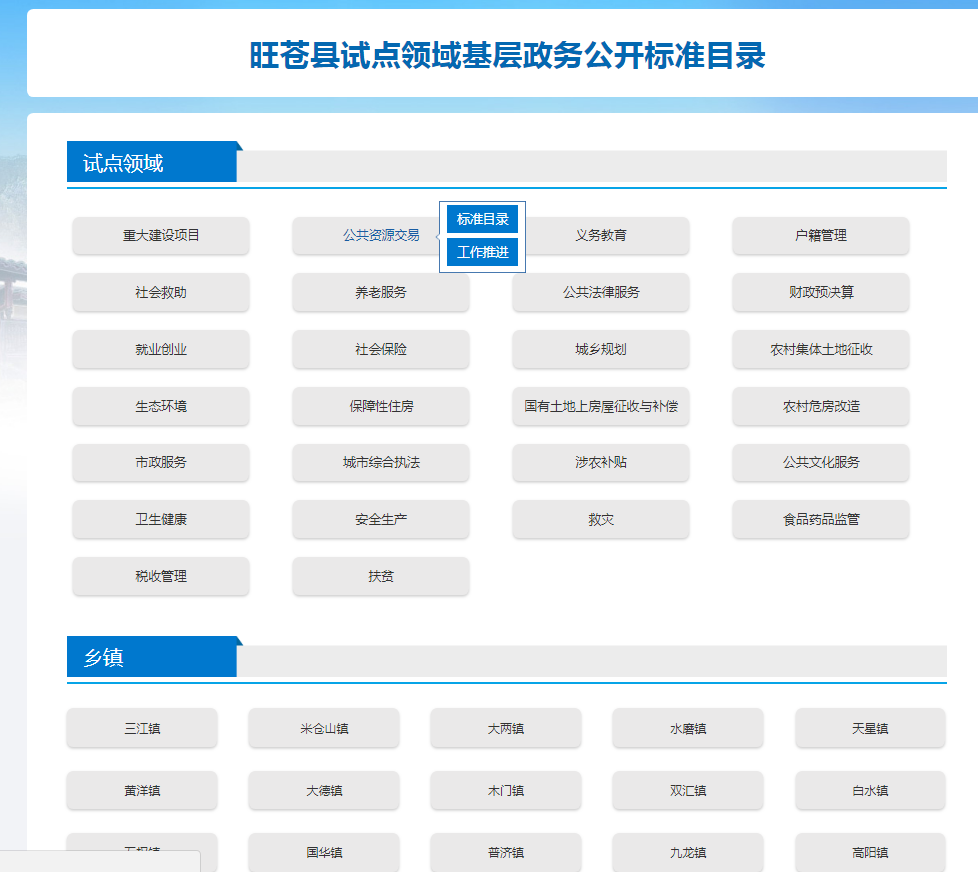
Task: Click 标准目录 in the popup menu
Action: [482, 219]
